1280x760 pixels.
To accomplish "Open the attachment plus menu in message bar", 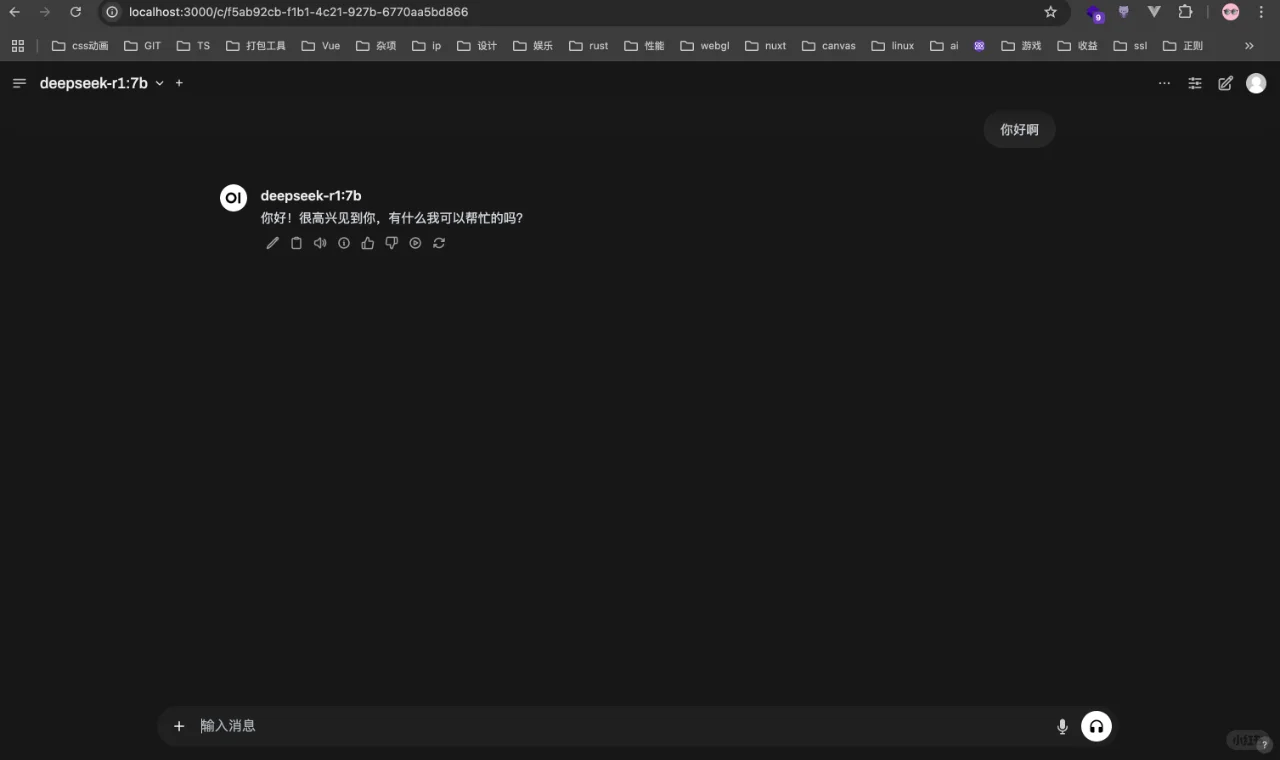I will [x=179, y=726].
